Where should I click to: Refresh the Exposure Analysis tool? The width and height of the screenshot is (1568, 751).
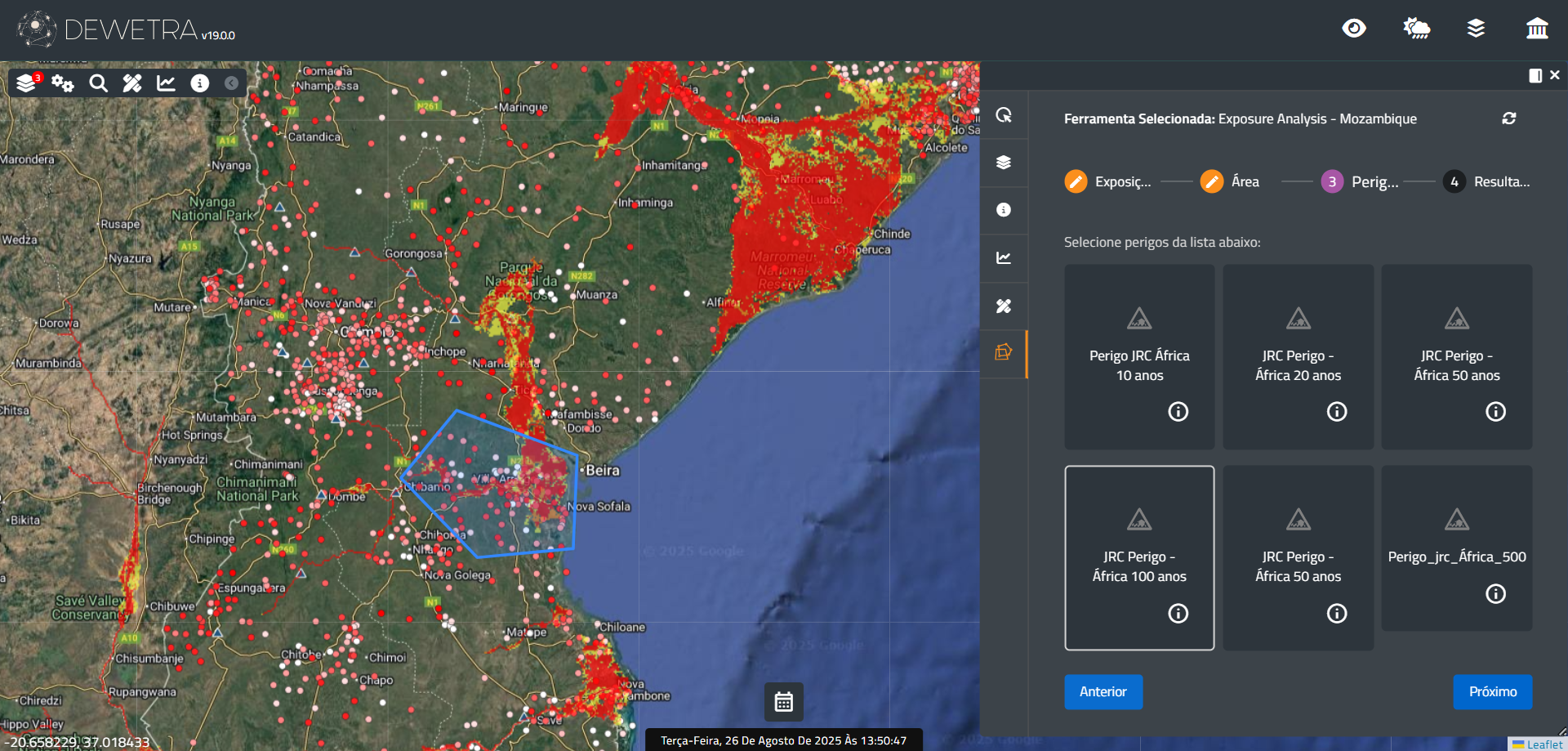[1508, 118]
